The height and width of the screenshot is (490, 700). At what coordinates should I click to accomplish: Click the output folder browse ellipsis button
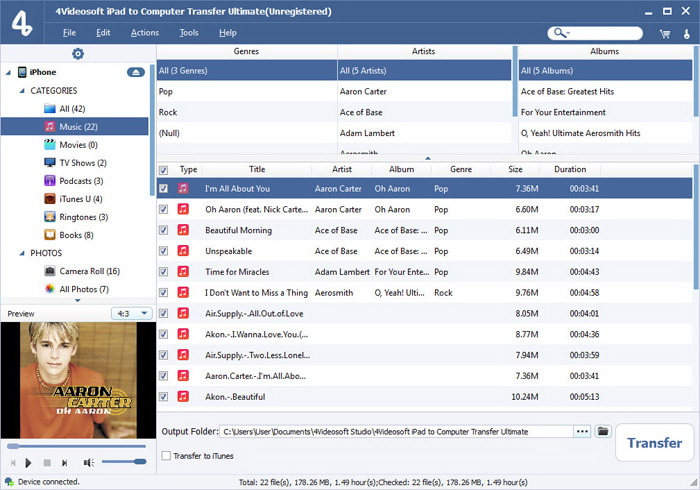[581, 431]
